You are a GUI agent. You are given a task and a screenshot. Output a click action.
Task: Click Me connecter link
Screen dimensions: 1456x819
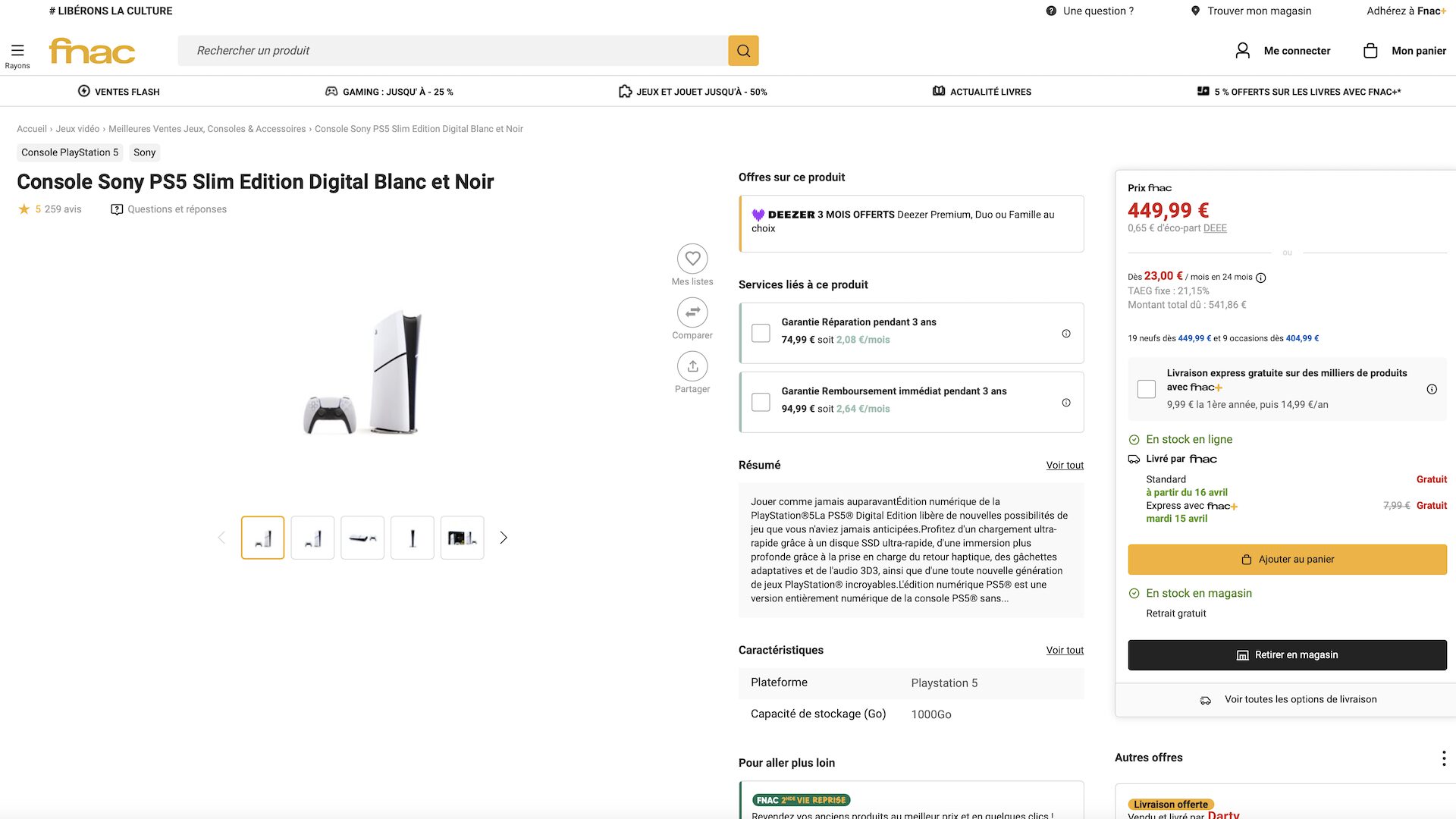coord(1297,51)
